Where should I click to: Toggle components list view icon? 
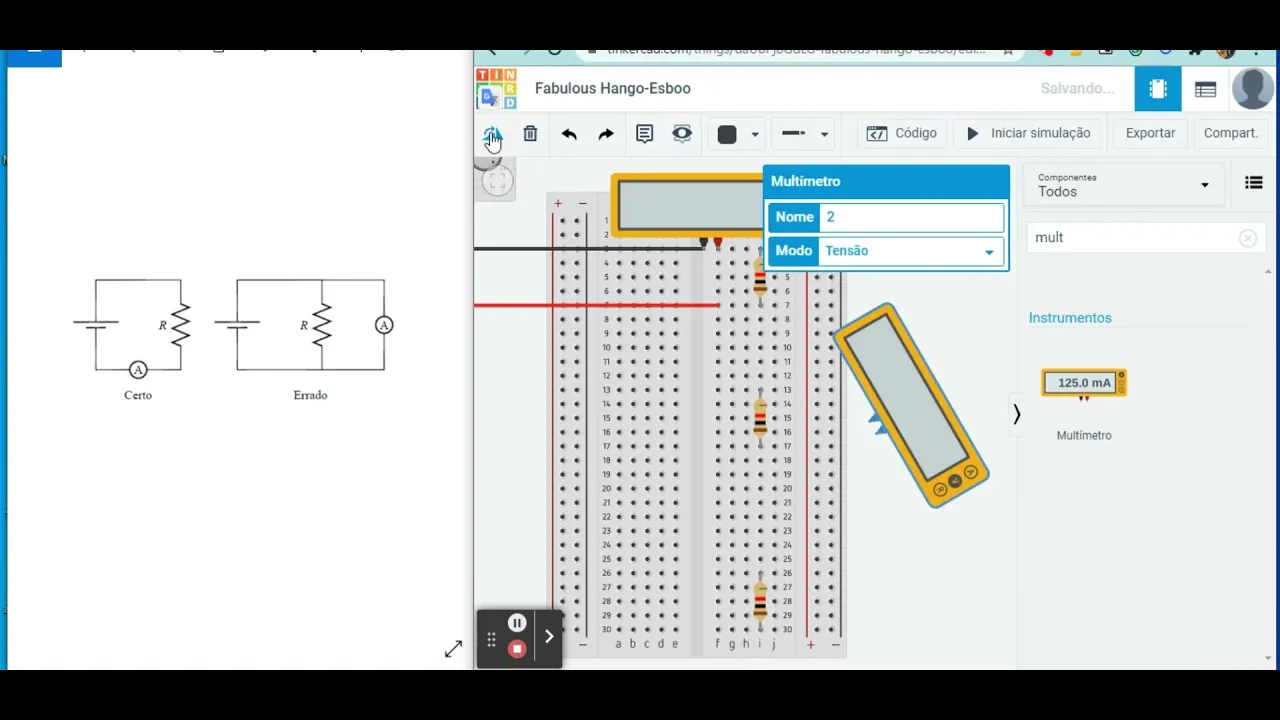pos(1253,182)
